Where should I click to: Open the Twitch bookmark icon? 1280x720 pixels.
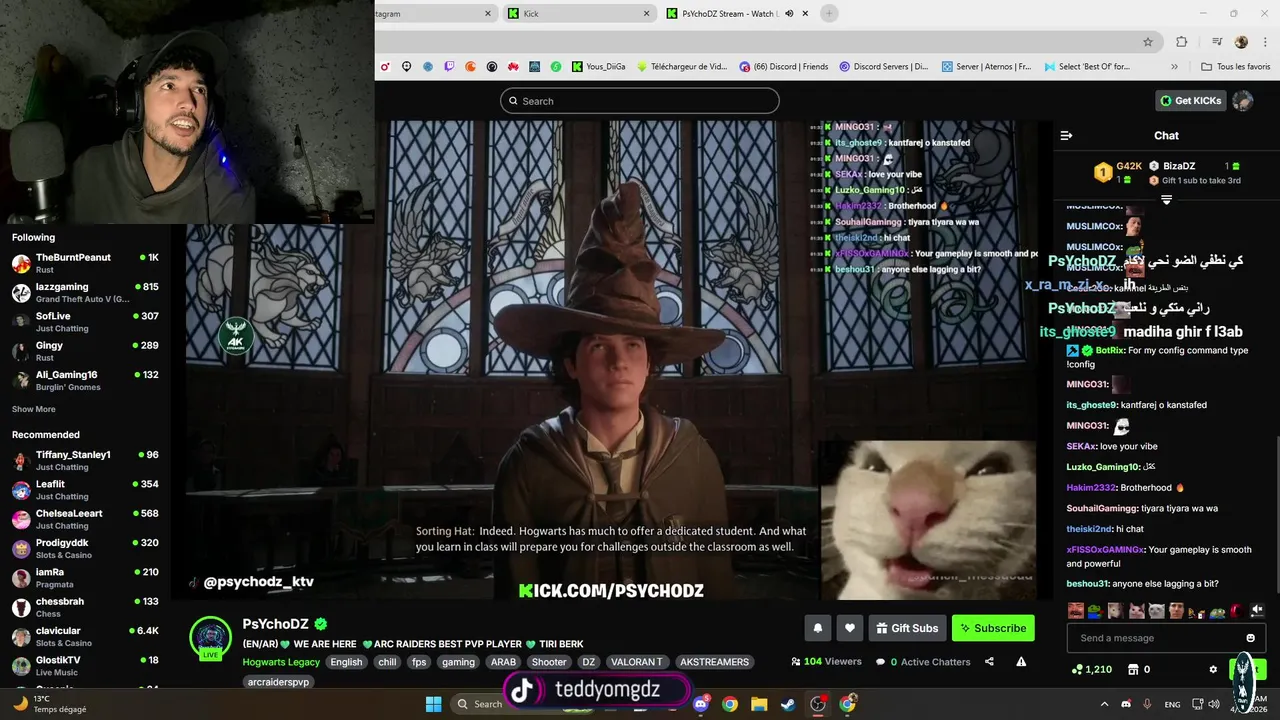coord(449,67)
